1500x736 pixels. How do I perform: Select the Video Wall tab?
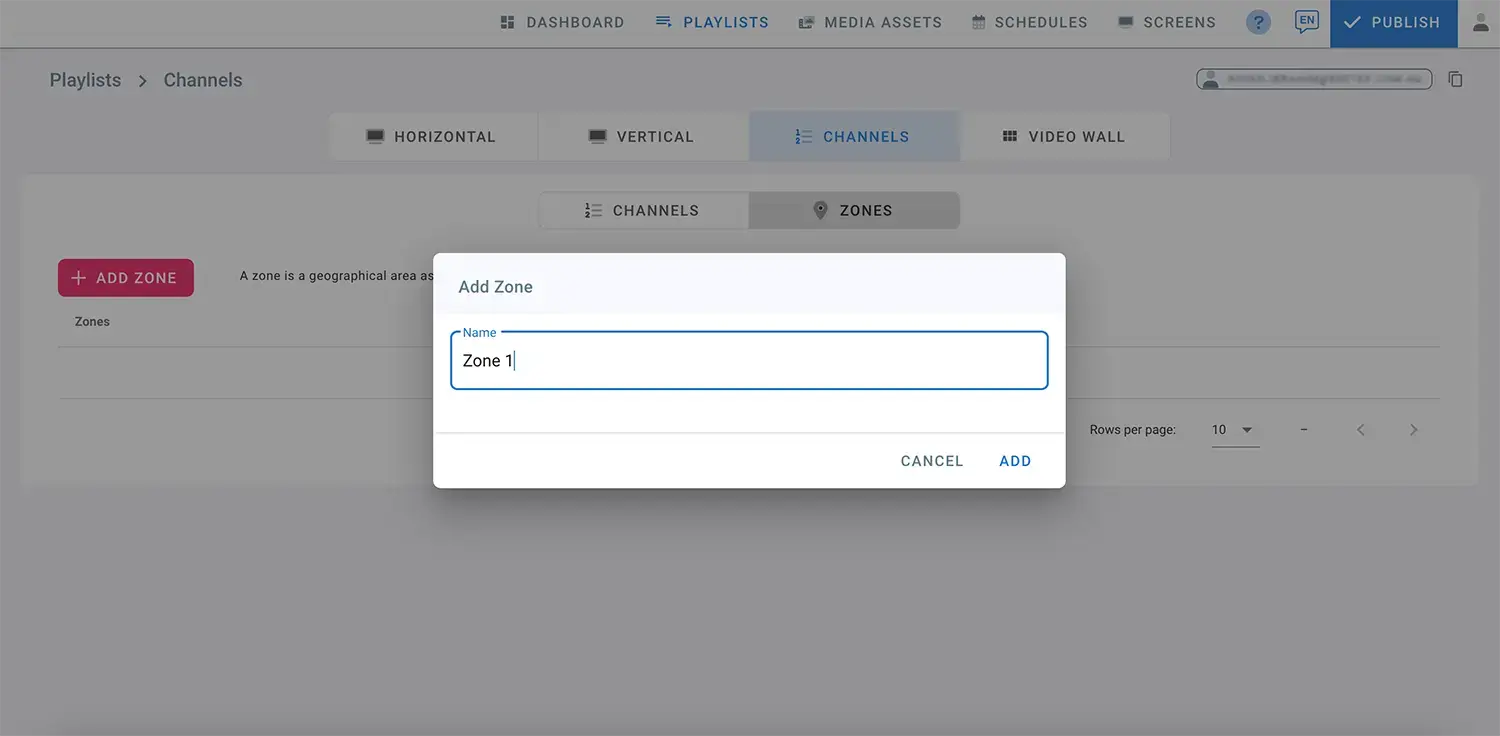tap(1064, 137)
